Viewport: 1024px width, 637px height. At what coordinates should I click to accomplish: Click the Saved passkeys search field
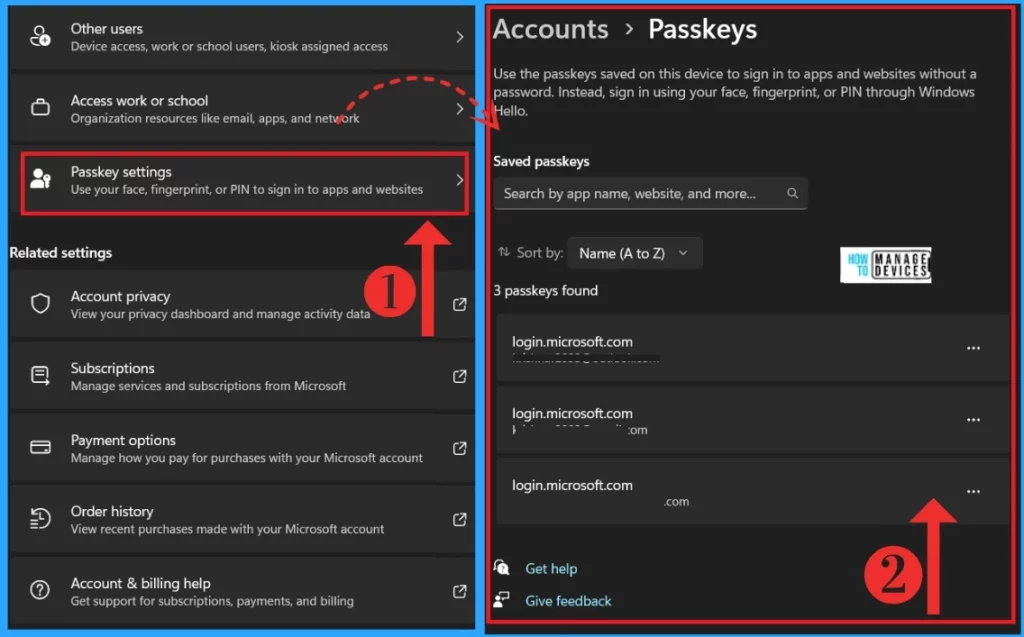coord(650,193)
